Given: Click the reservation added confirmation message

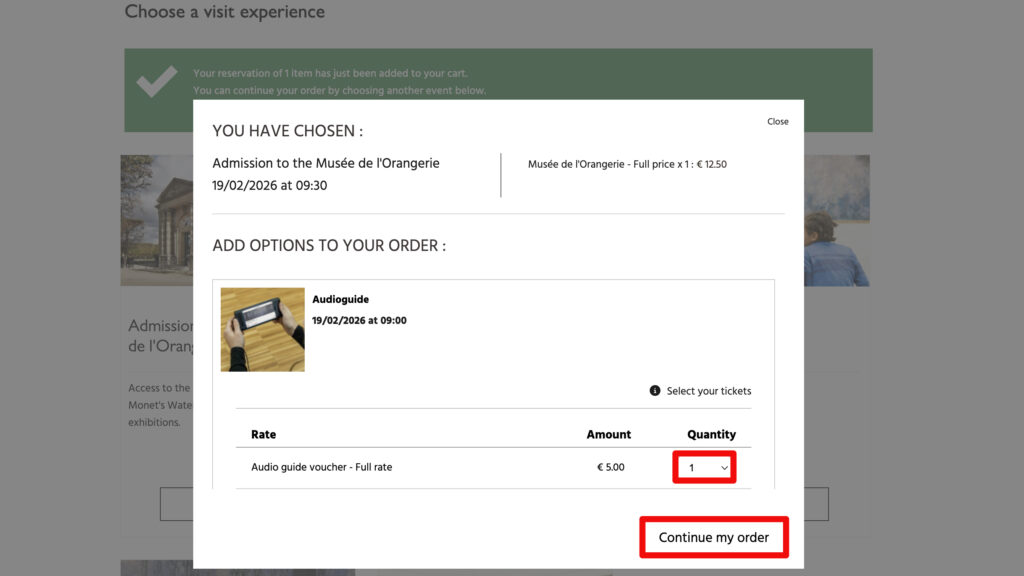Looking at the screenshot, I should (x=330, y=73).
